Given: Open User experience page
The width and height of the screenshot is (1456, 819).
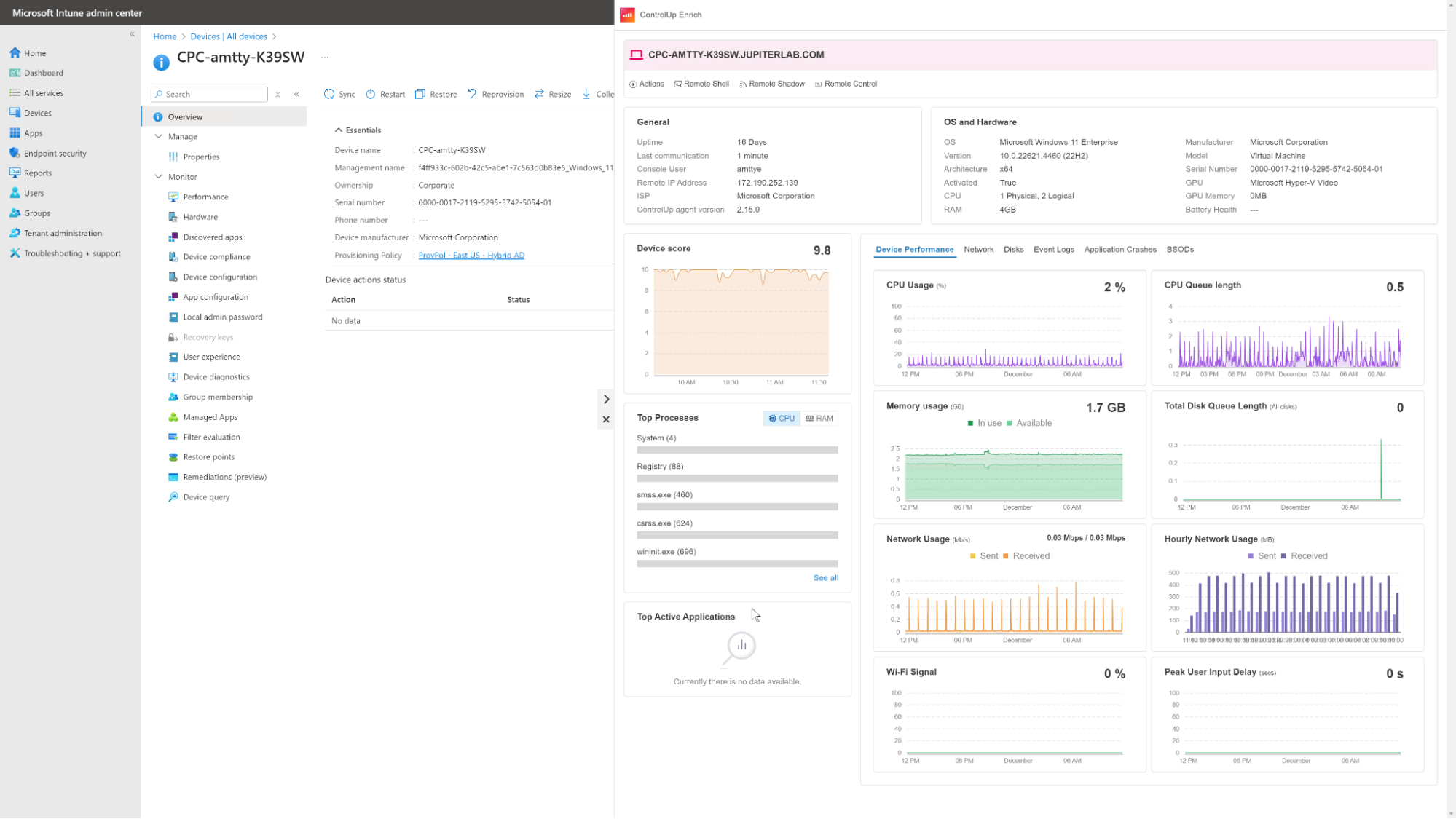Looking at the screenshot, I should tap(211, 357).
